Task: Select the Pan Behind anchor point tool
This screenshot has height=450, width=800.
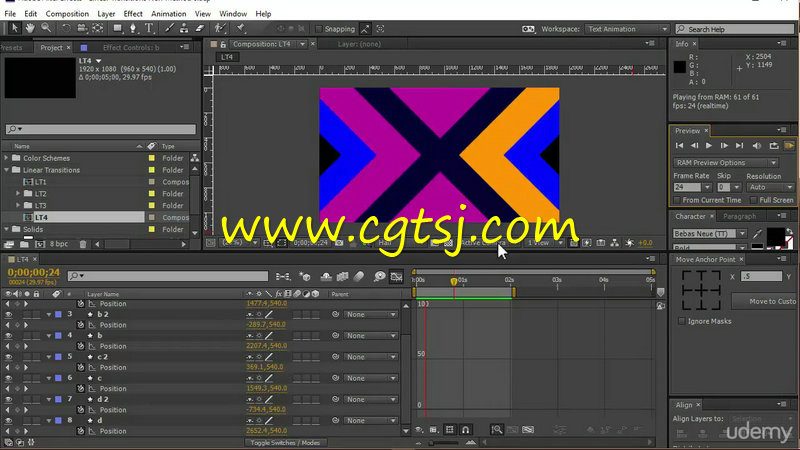Action: click(x=97, y=28)
